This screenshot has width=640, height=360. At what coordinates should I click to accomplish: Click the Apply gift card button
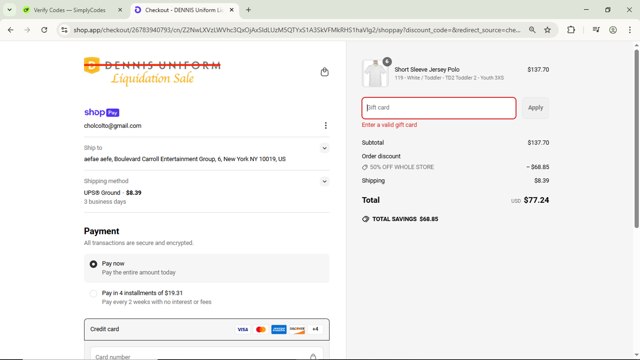pyautogui.click(x=535, y=108)
